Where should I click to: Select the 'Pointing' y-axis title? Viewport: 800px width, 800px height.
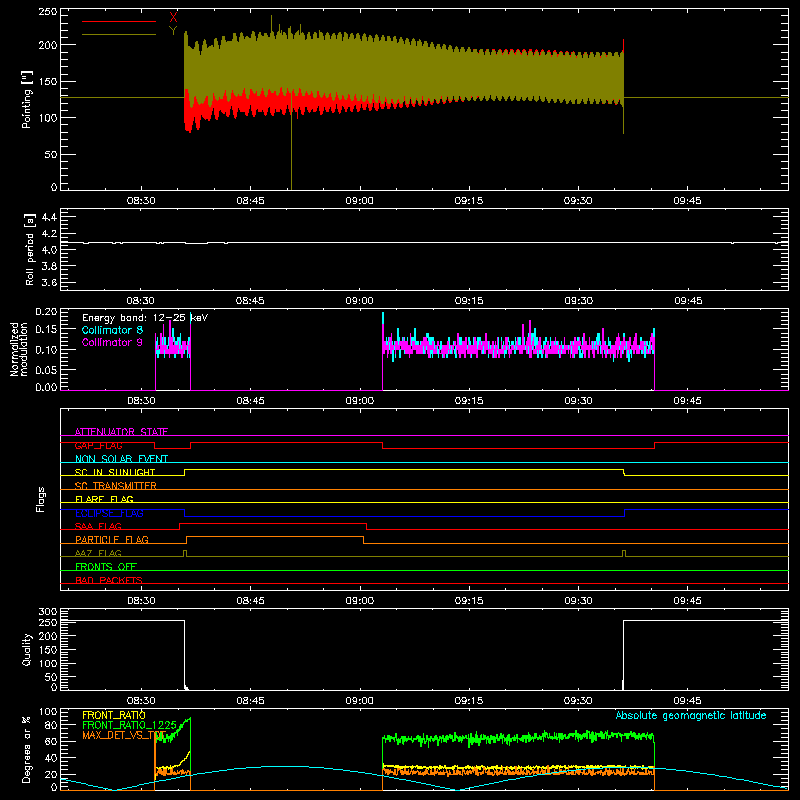pos(27,99)
